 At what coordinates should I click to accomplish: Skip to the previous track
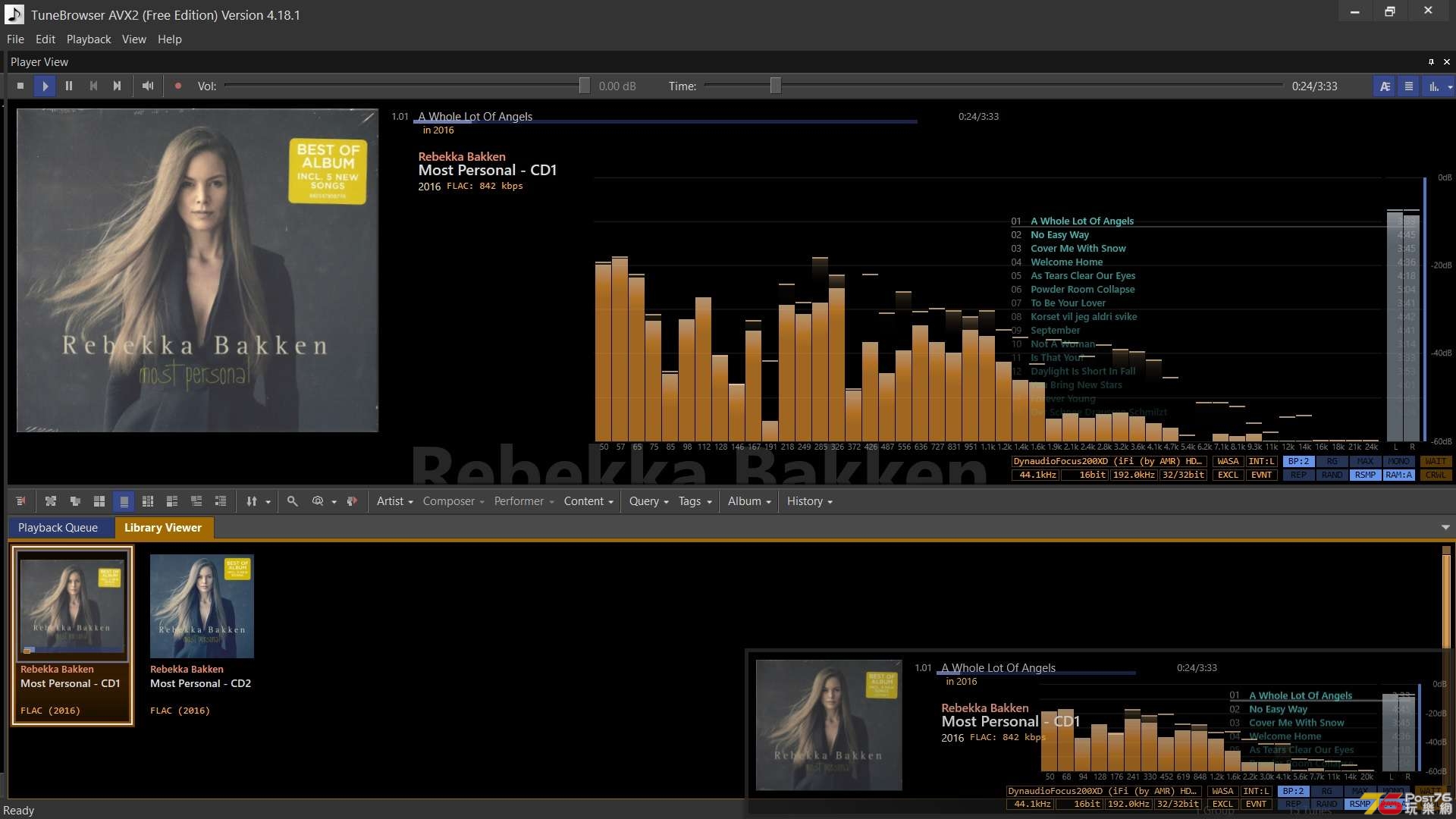coord(93,86)
